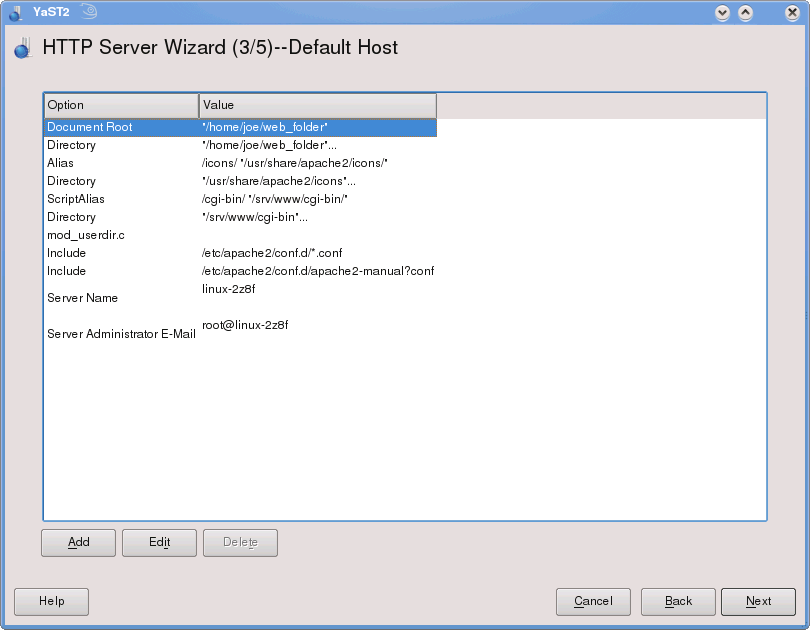The height and width of the screenshot is (630, 810).
Task: Click the value /icons/ "/usr/share/apache2/icons/"
Action: pyautogui.click(x=294, y=164)
